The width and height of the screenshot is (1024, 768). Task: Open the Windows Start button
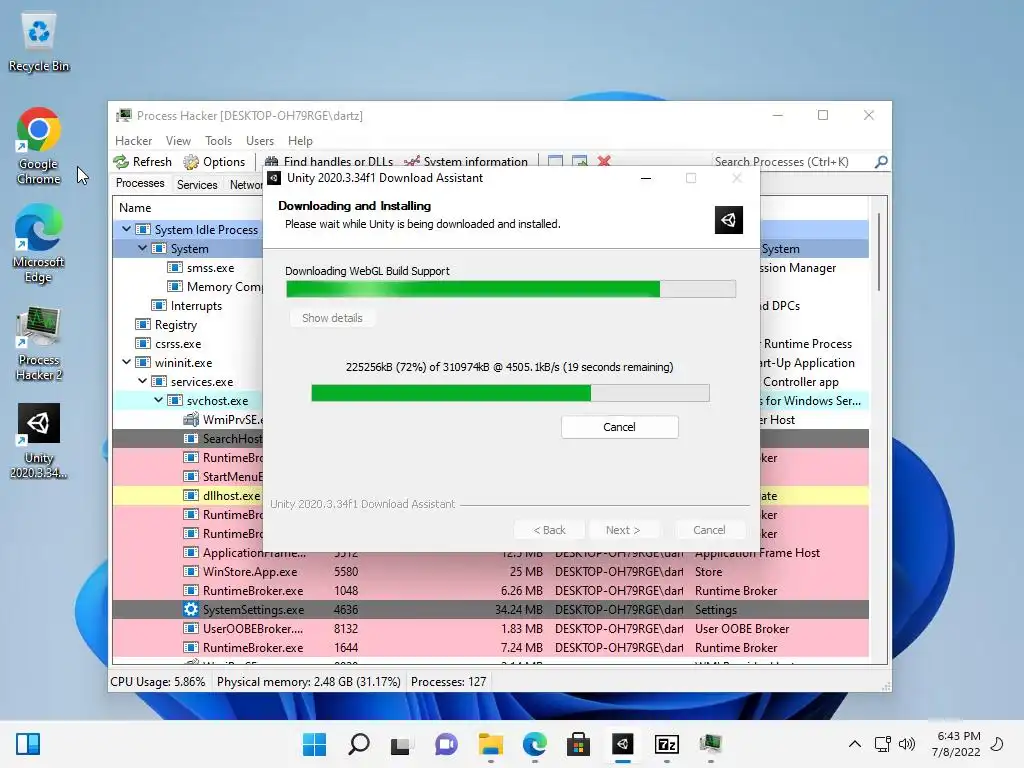315,744
